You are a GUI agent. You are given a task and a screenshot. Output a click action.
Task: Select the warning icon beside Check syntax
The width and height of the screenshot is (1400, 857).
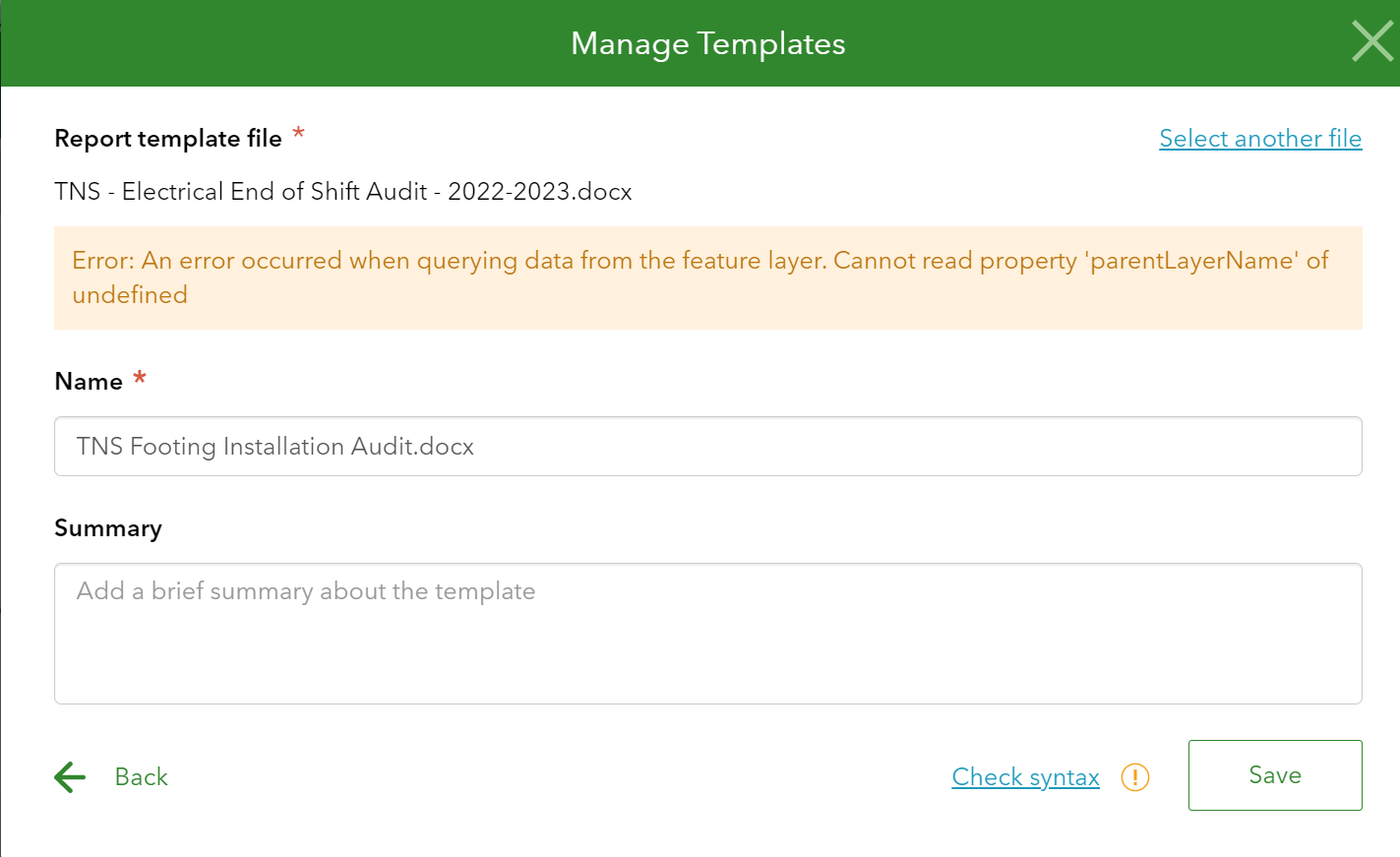pyautogui.click(x=1134, y=777)
